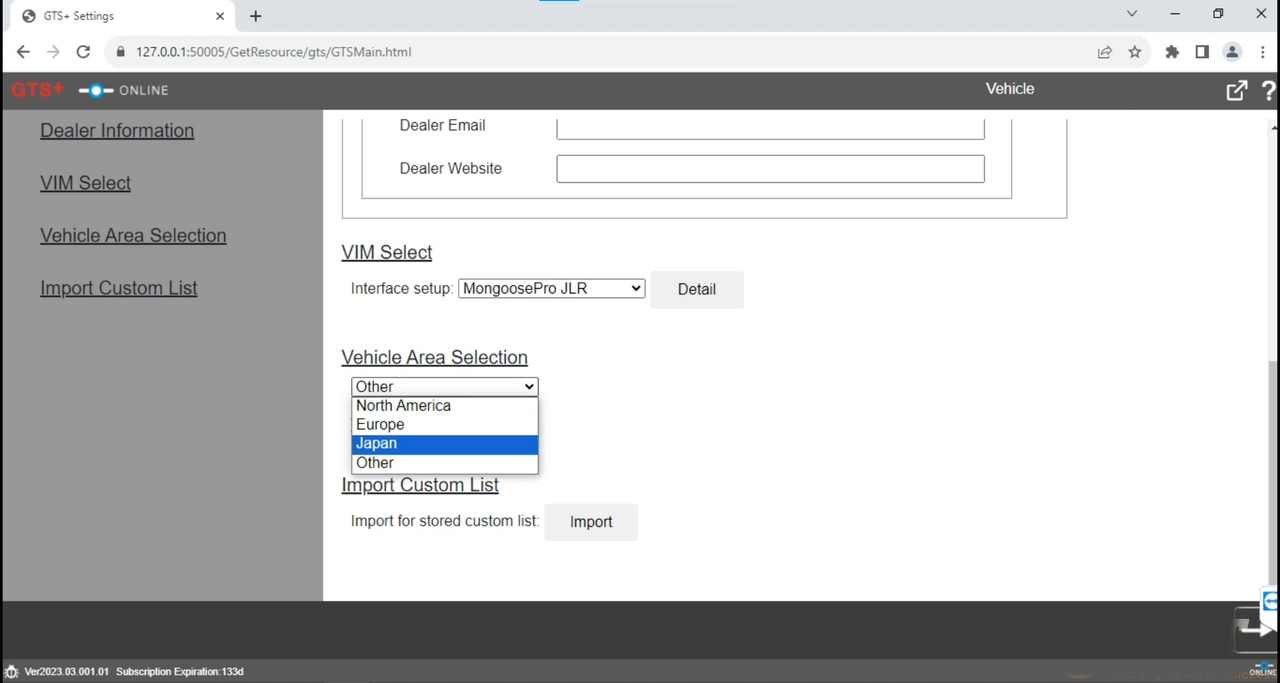Click the browser back arrow
This screenshot has width=1280, height=683.
point(23,52)
